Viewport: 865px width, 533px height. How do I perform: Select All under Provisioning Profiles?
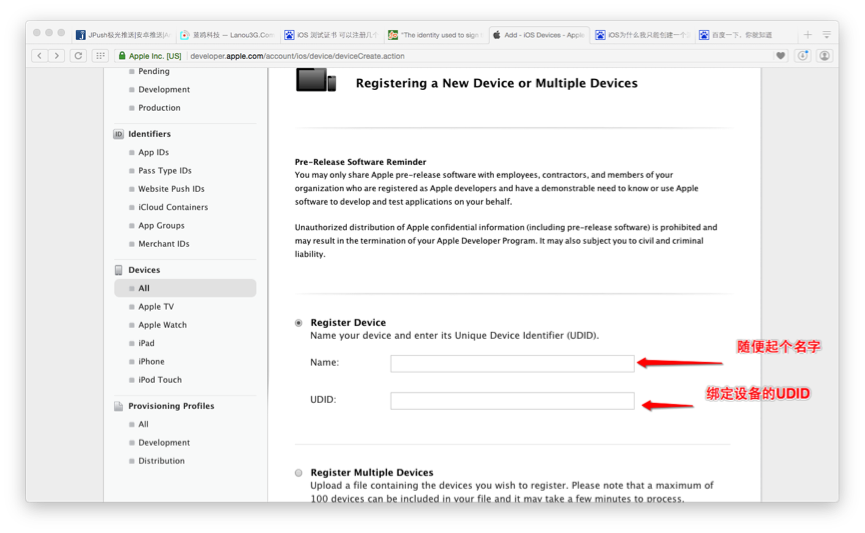click(x=143, y=424)
